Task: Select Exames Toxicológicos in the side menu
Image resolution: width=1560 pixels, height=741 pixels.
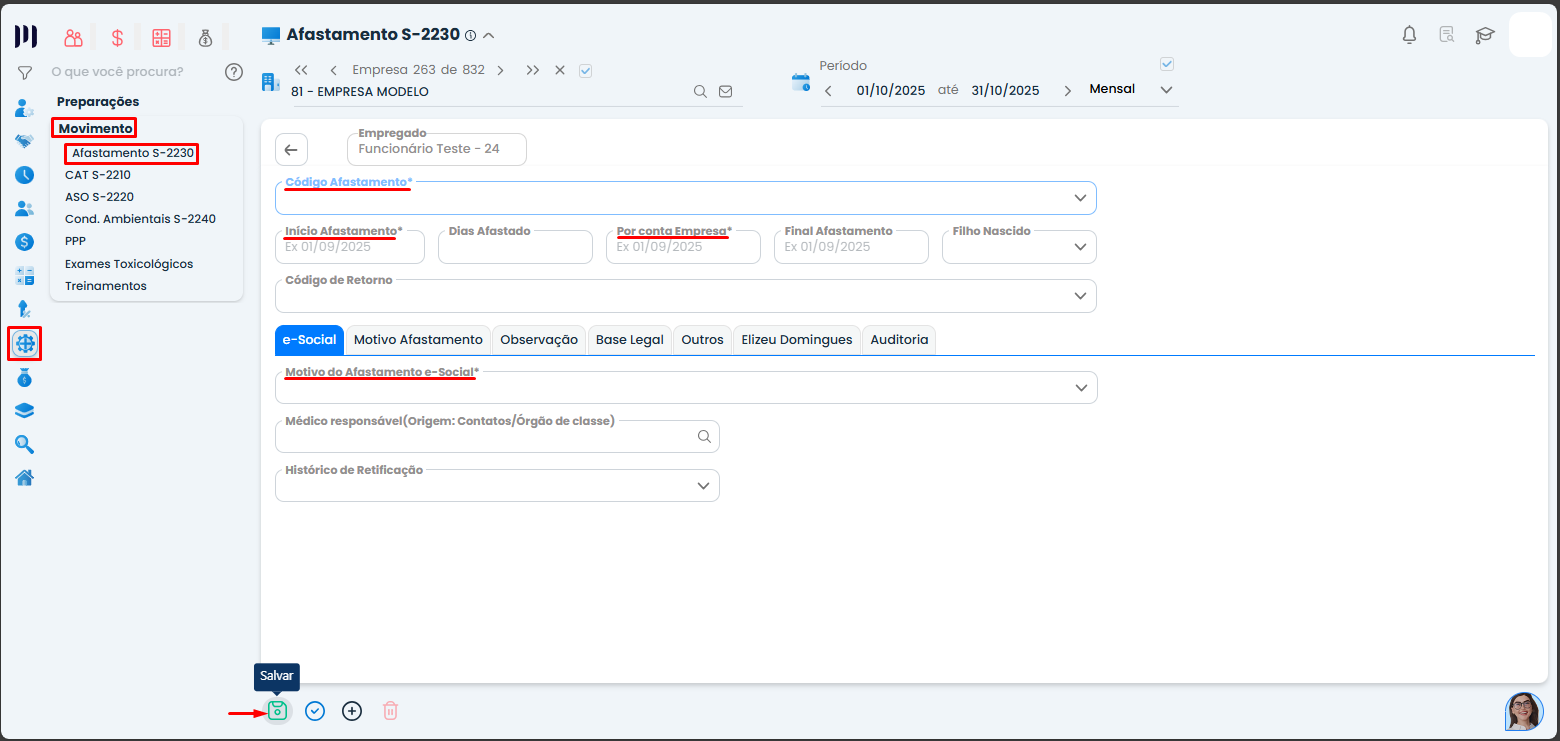Action: pyautogui.click(x=129, y=264)
